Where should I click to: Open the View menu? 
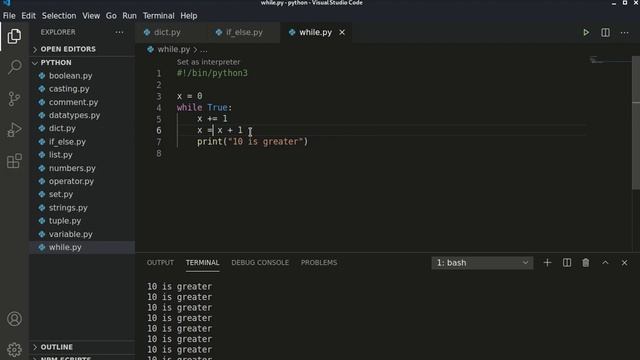point(91,16)
